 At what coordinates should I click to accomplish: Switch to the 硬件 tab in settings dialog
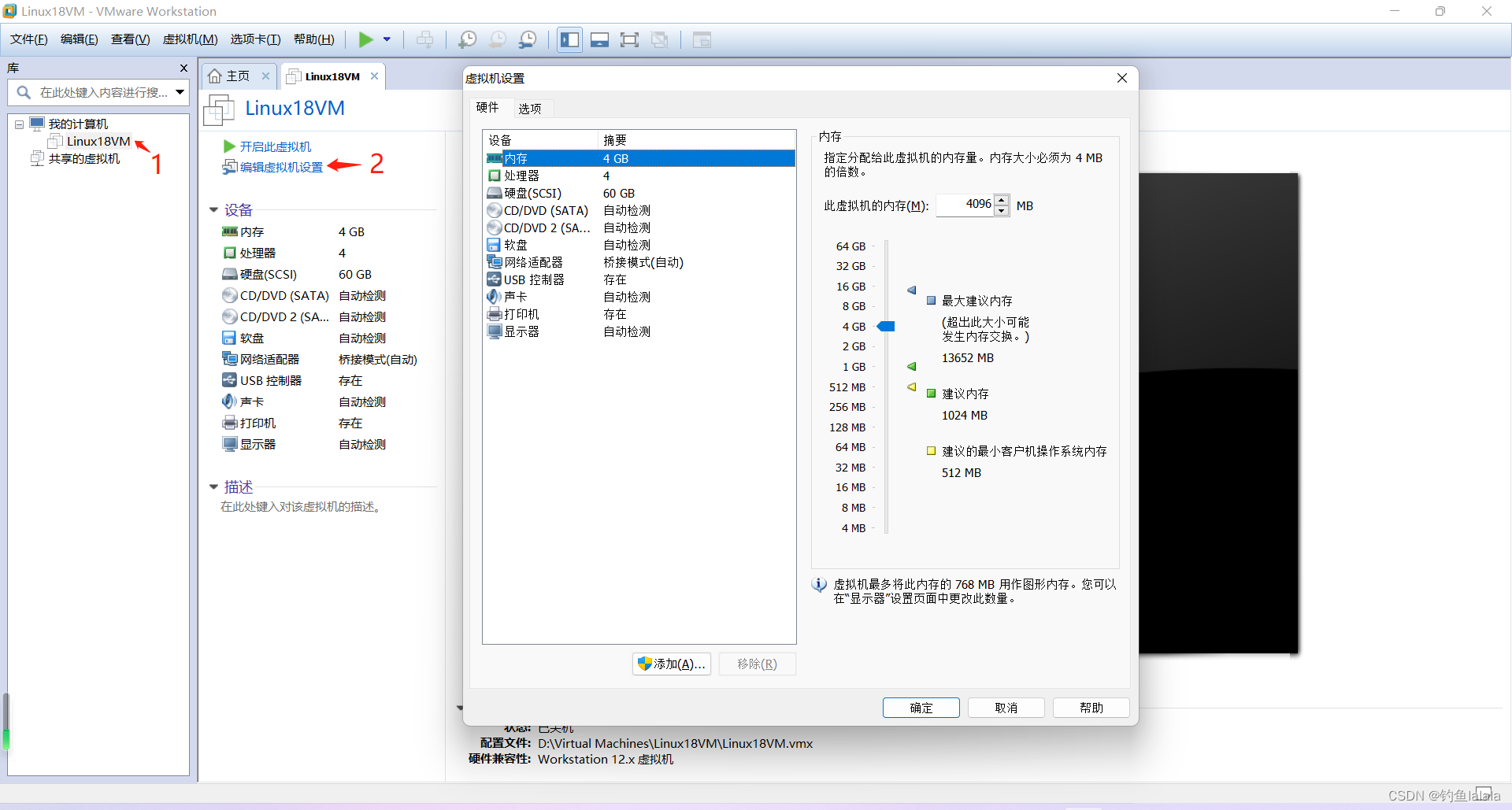point(487,107)
